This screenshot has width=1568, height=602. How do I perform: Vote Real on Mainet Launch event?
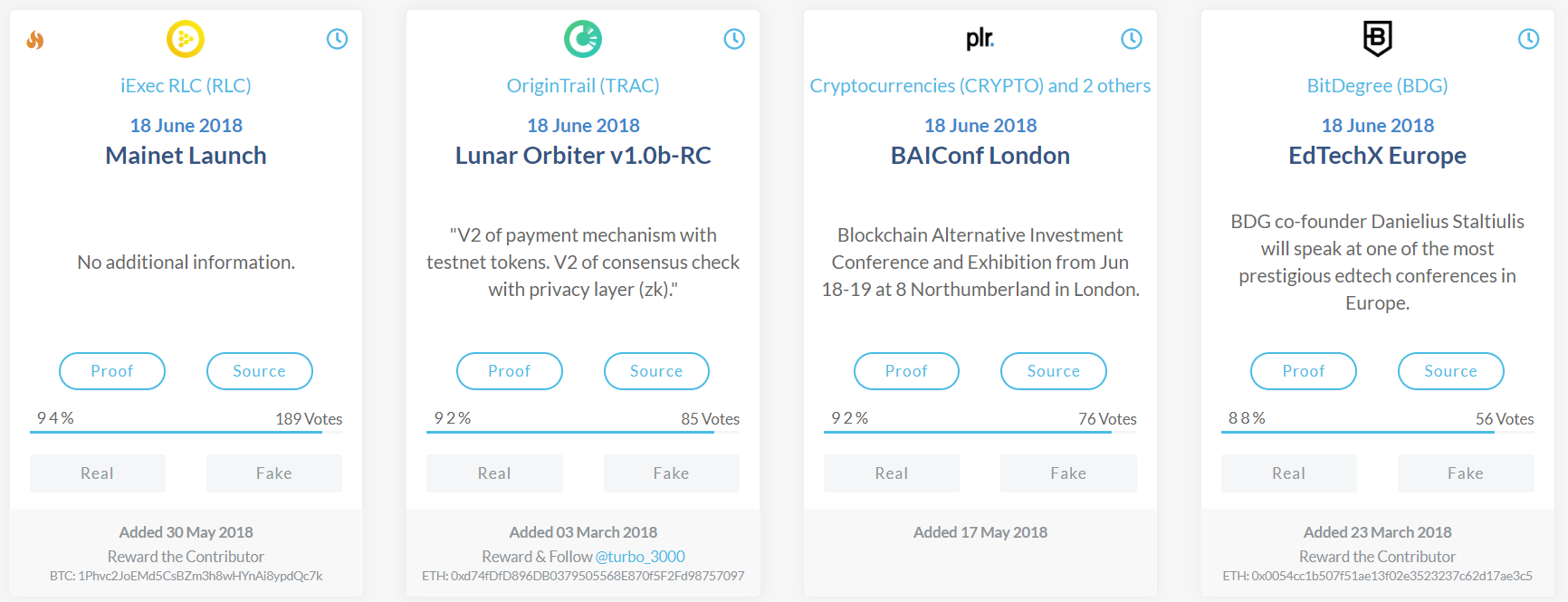98,473
